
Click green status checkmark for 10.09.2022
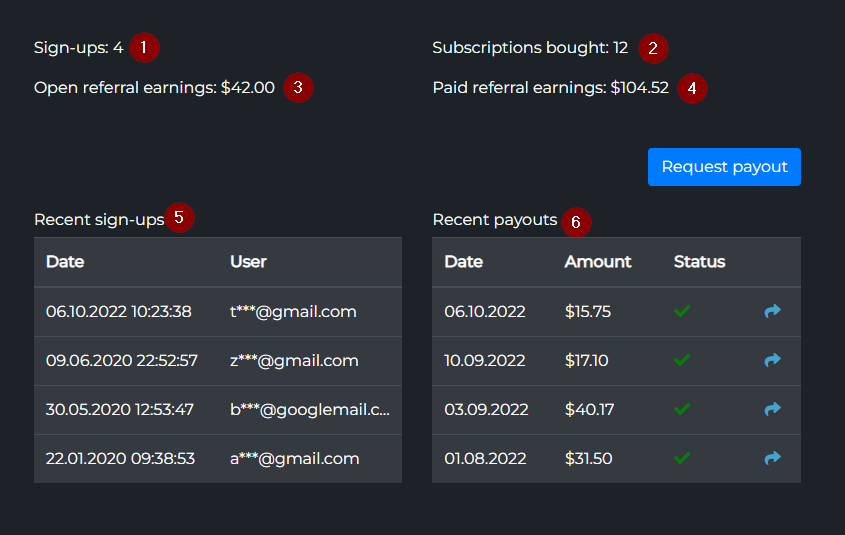coord(682,360)
